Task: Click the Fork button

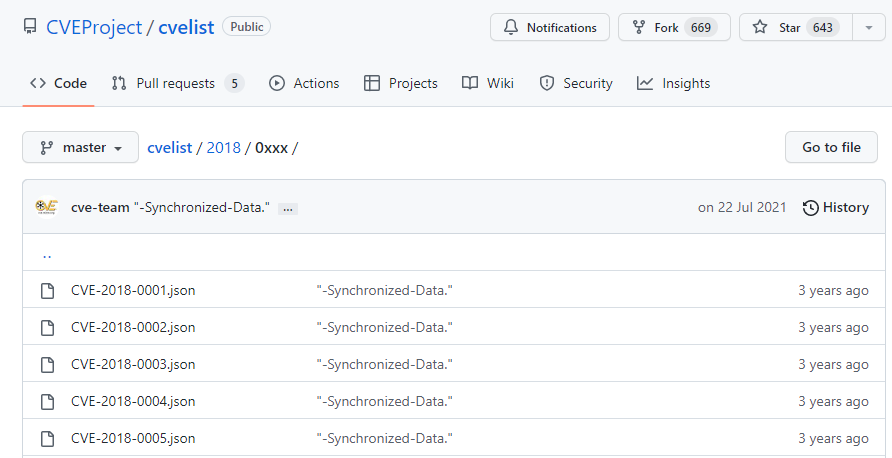Action: click(x=674, y=27)
